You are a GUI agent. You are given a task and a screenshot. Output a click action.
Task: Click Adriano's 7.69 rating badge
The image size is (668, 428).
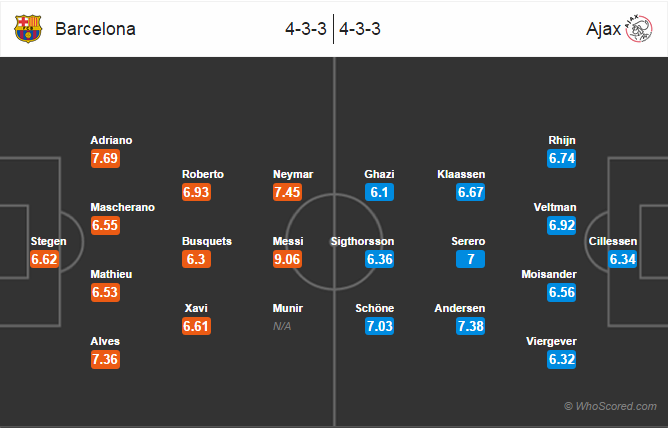point(105,158)
